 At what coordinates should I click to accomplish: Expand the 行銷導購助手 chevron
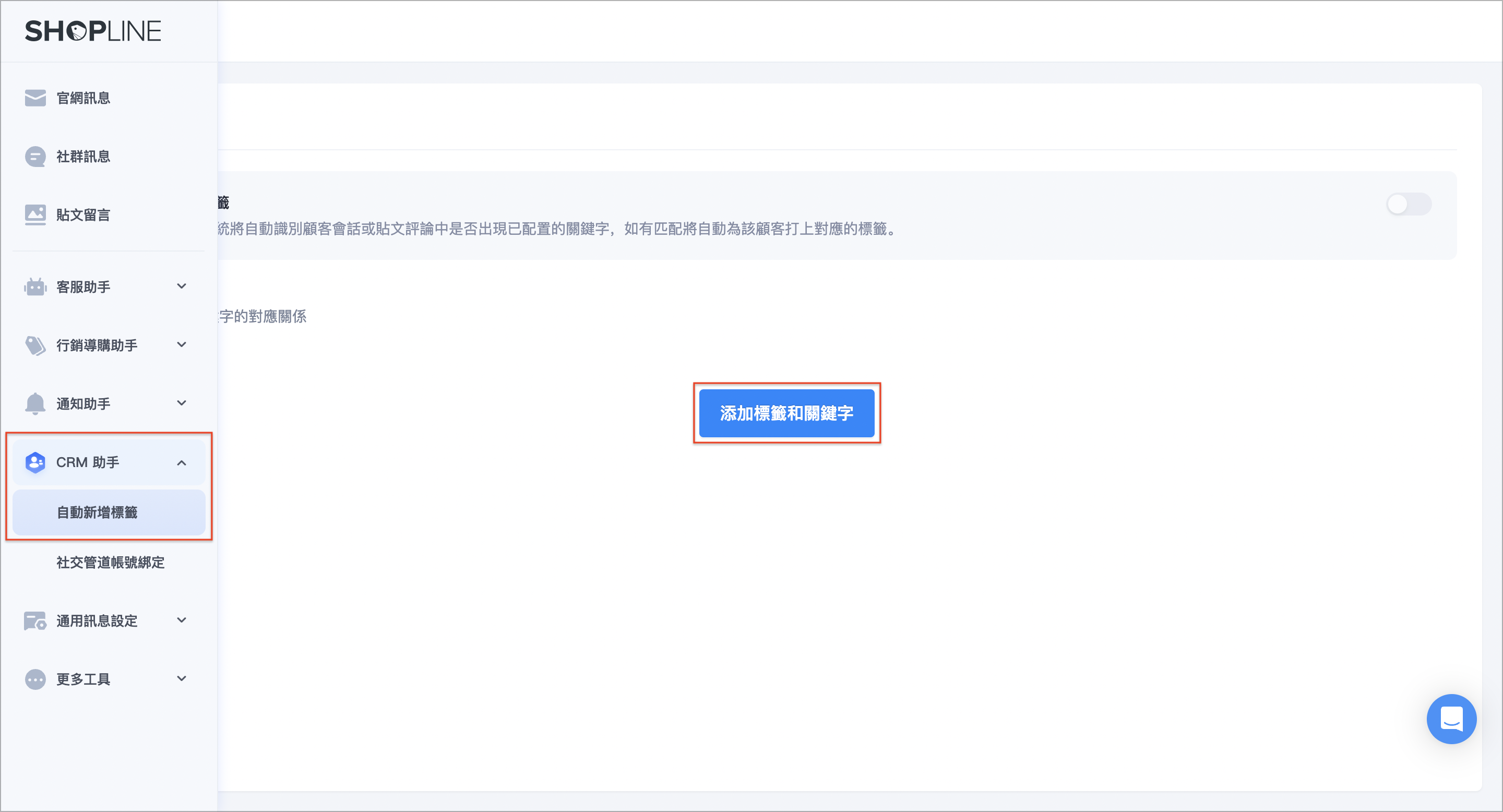[x=182, y=345]
